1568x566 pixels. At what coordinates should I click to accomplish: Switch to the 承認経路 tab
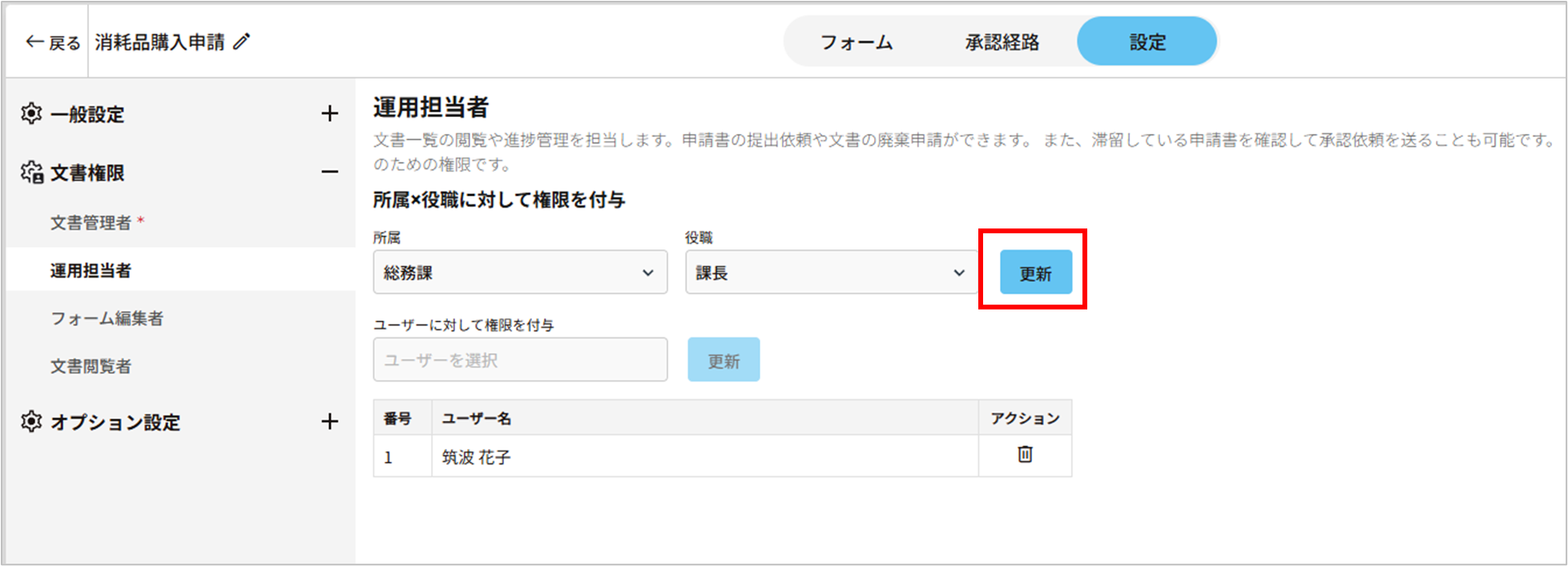point(1002,42)
